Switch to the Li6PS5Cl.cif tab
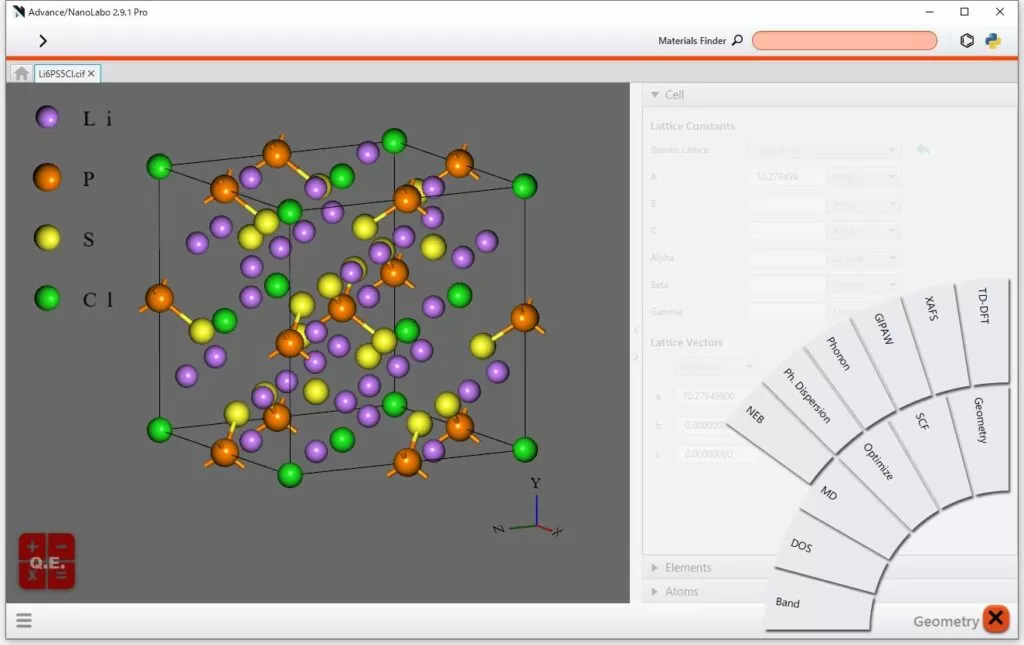This screenshot has width=1024, height=645. point(61,73)
